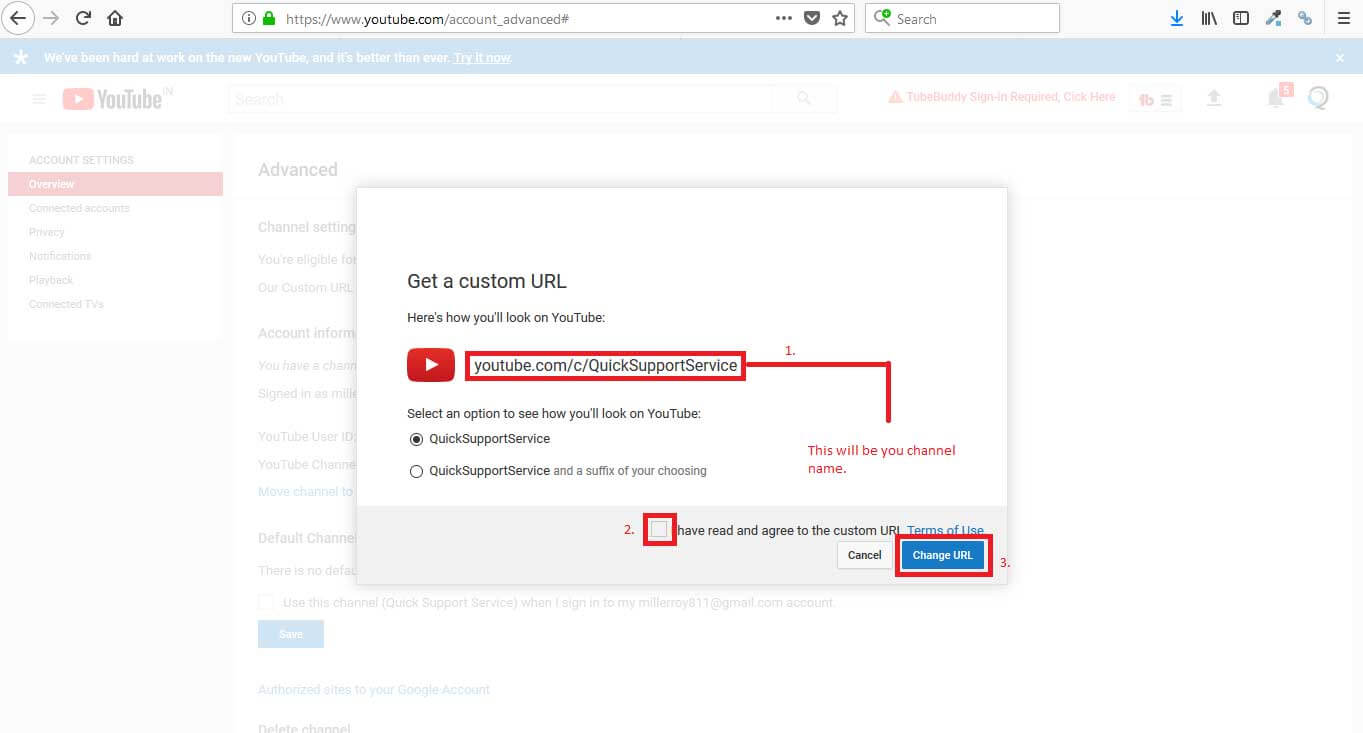
Task: Open the page actions ellipsis menu
Action: (784, 17)
